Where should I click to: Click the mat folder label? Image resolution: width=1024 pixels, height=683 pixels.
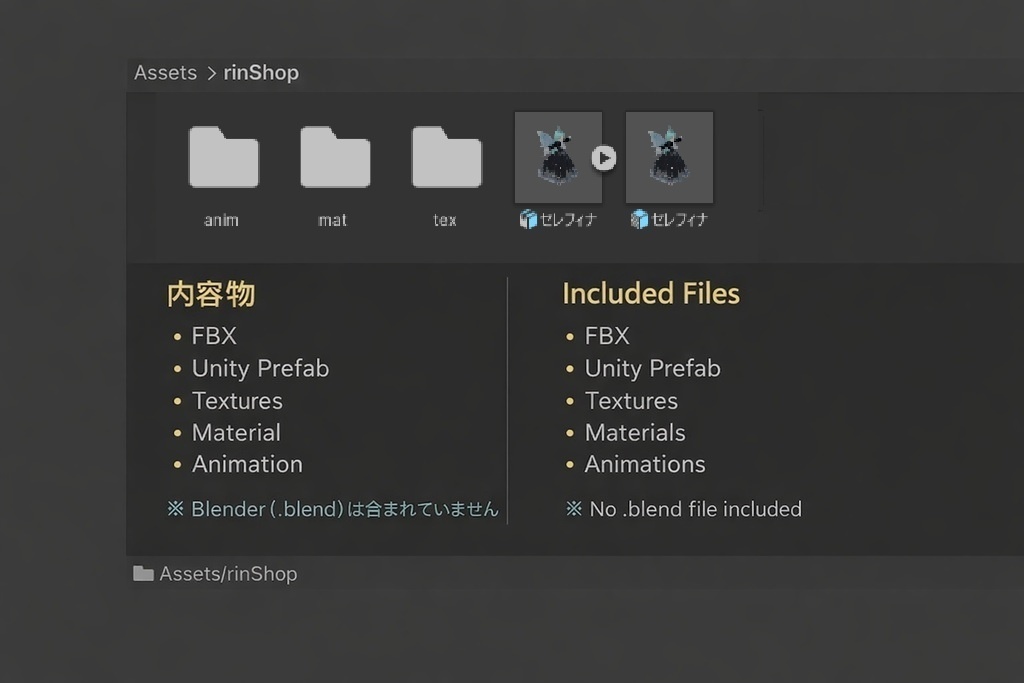[332, 220]
